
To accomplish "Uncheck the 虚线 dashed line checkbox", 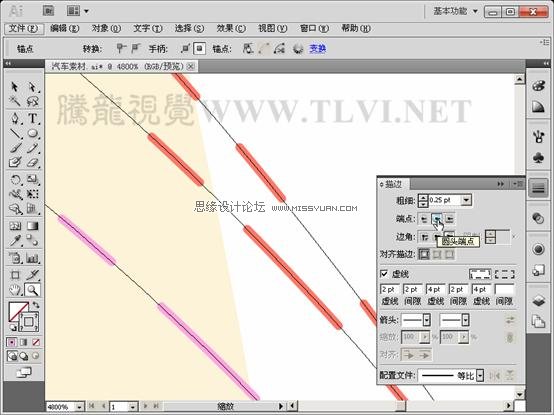I will point(384,274).
